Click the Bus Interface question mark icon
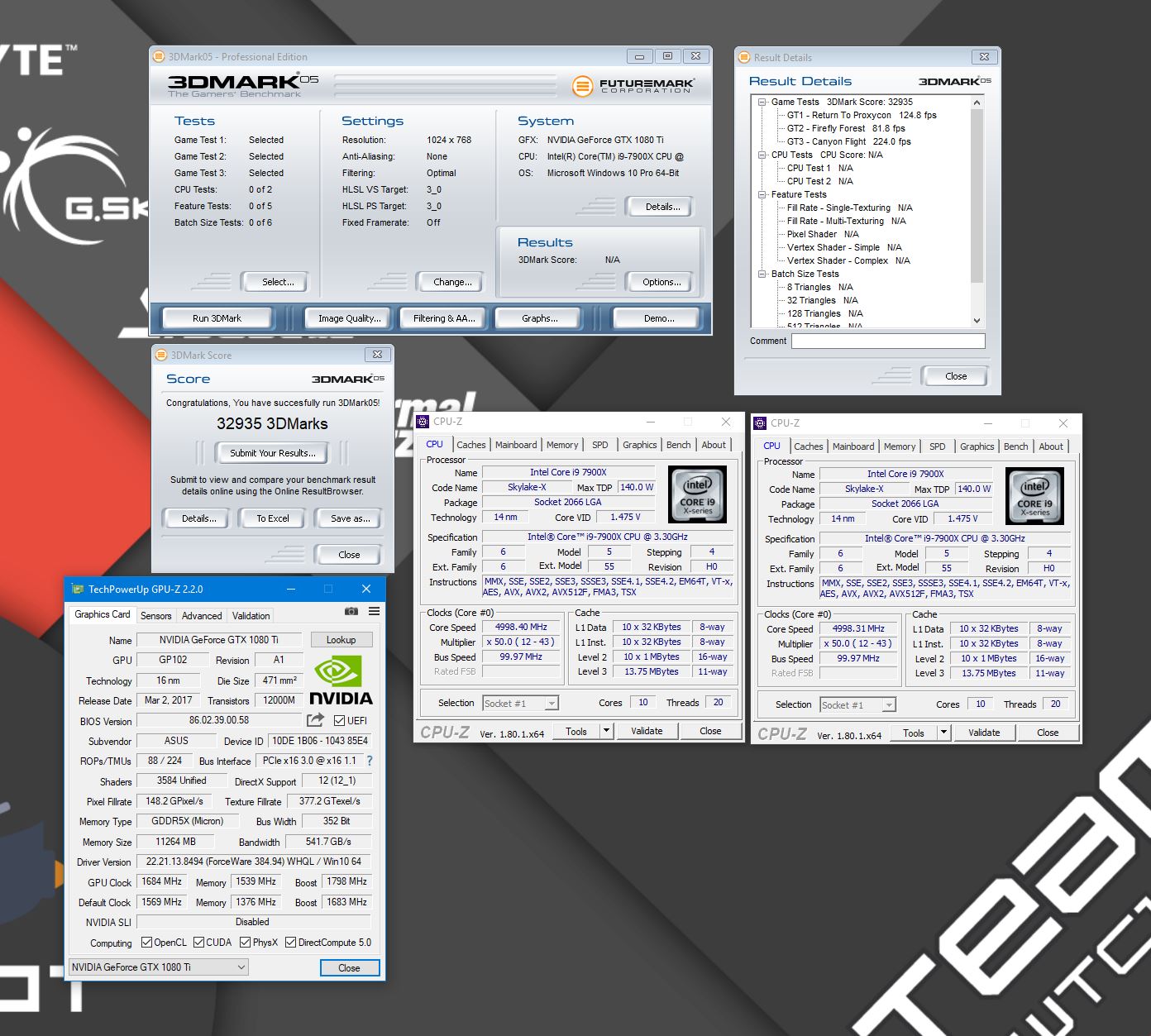Image resolution: width=1151 pixels, height=1036 pixels. 370,761
